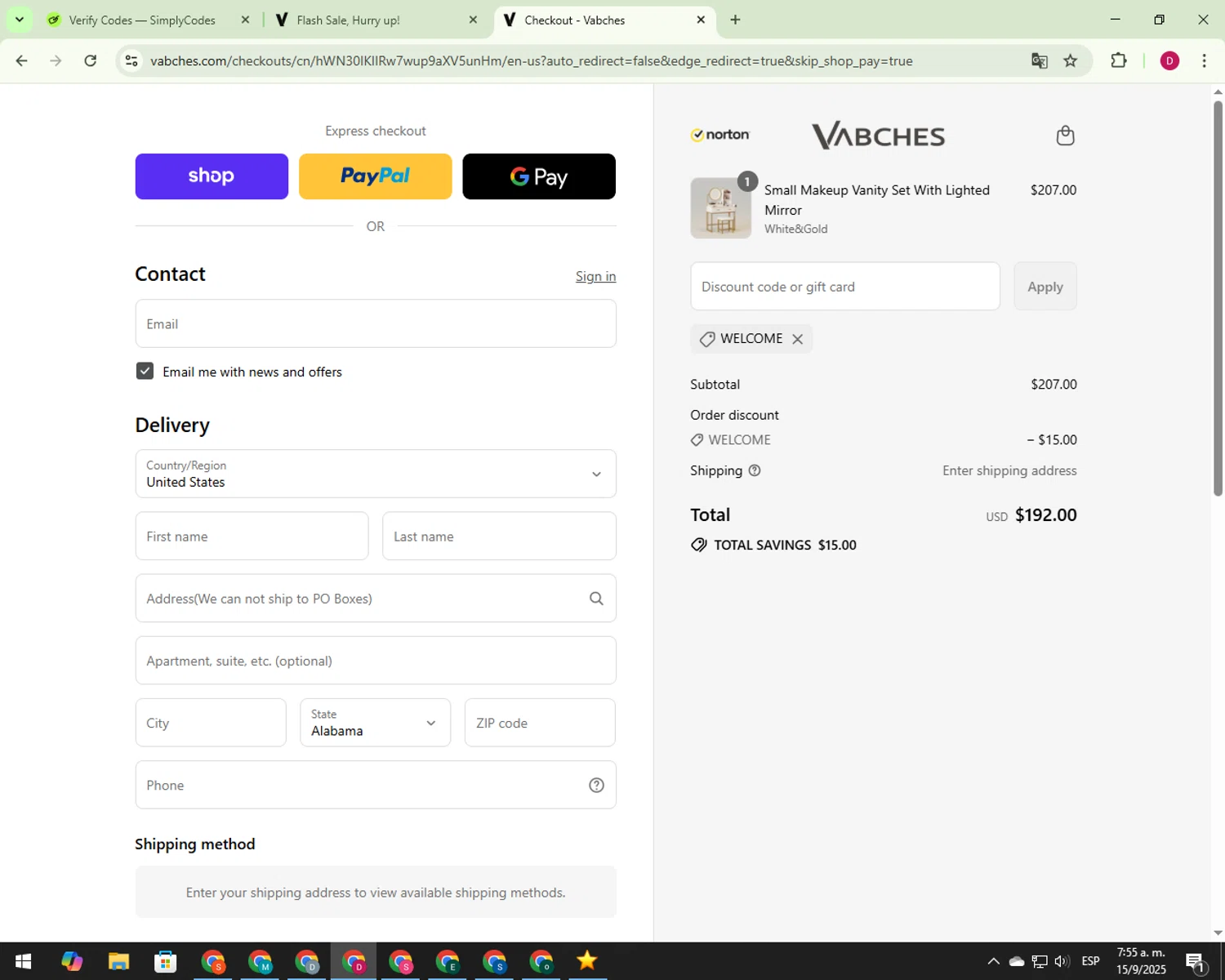
Task: Open the tab search dropdown arrow
Action: [20, 20]
